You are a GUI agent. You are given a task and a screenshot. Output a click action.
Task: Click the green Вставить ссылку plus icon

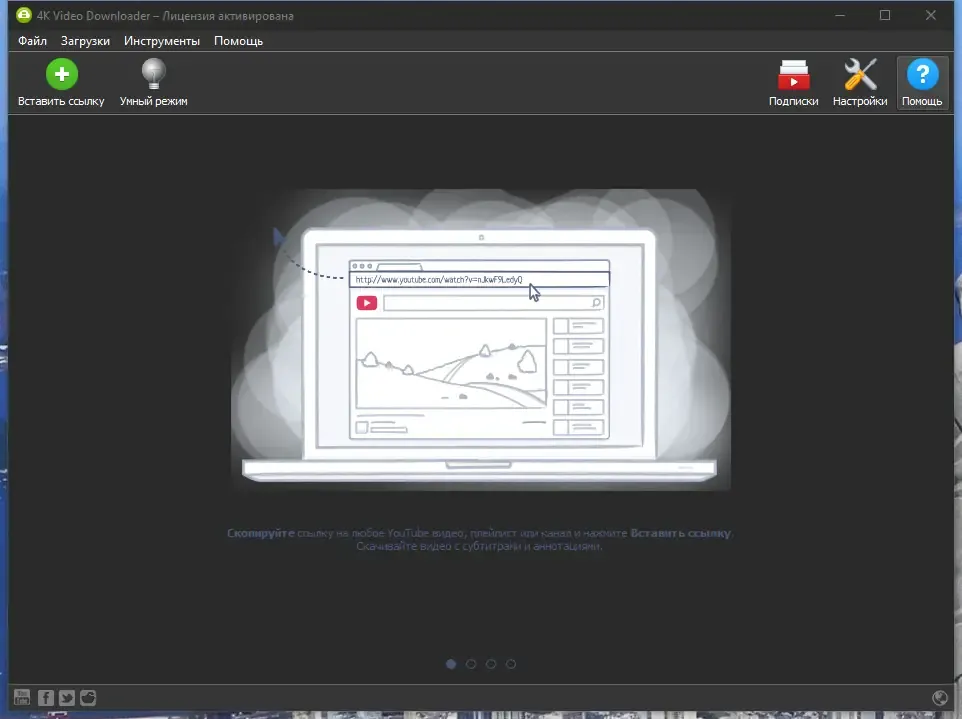pyautogui.click(x=61, y=74)
